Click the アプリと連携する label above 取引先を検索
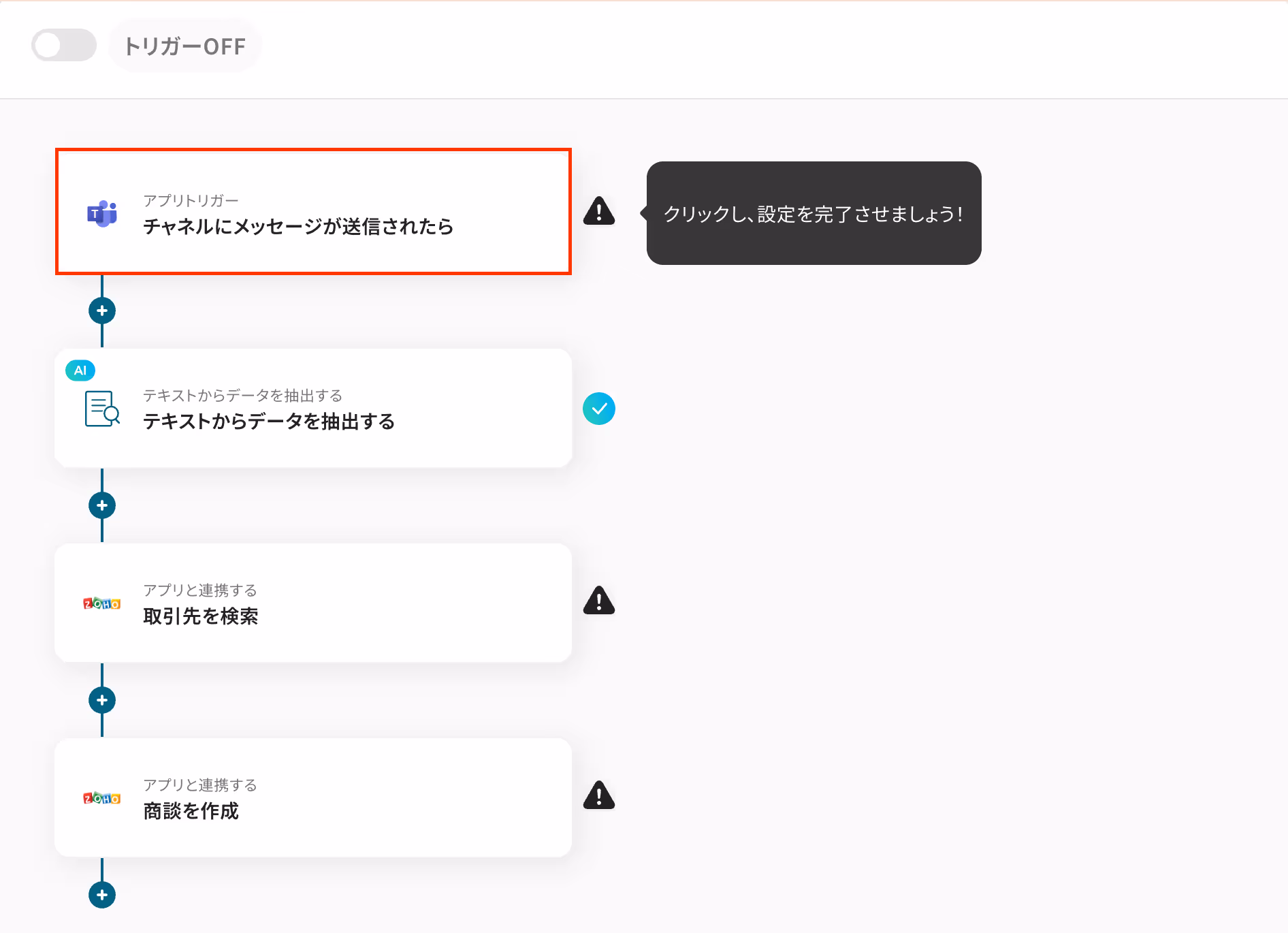The width and height of the screenshot is (1288, 933). click(x=200, y=590)
